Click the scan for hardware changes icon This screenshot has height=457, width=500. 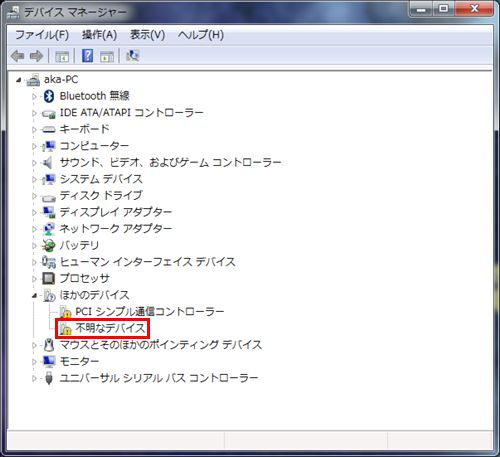(x=133, y=56)
